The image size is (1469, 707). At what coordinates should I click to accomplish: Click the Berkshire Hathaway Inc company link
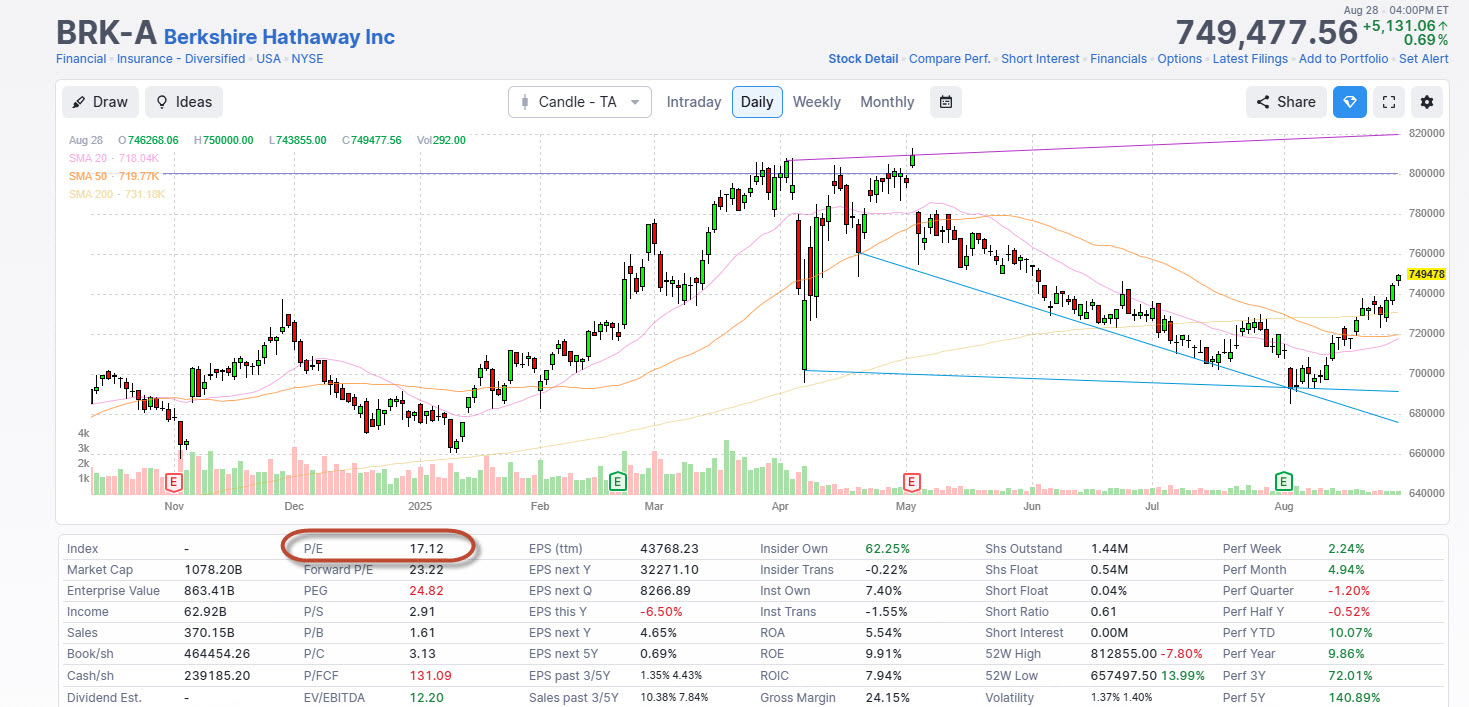tap(279, 37)
